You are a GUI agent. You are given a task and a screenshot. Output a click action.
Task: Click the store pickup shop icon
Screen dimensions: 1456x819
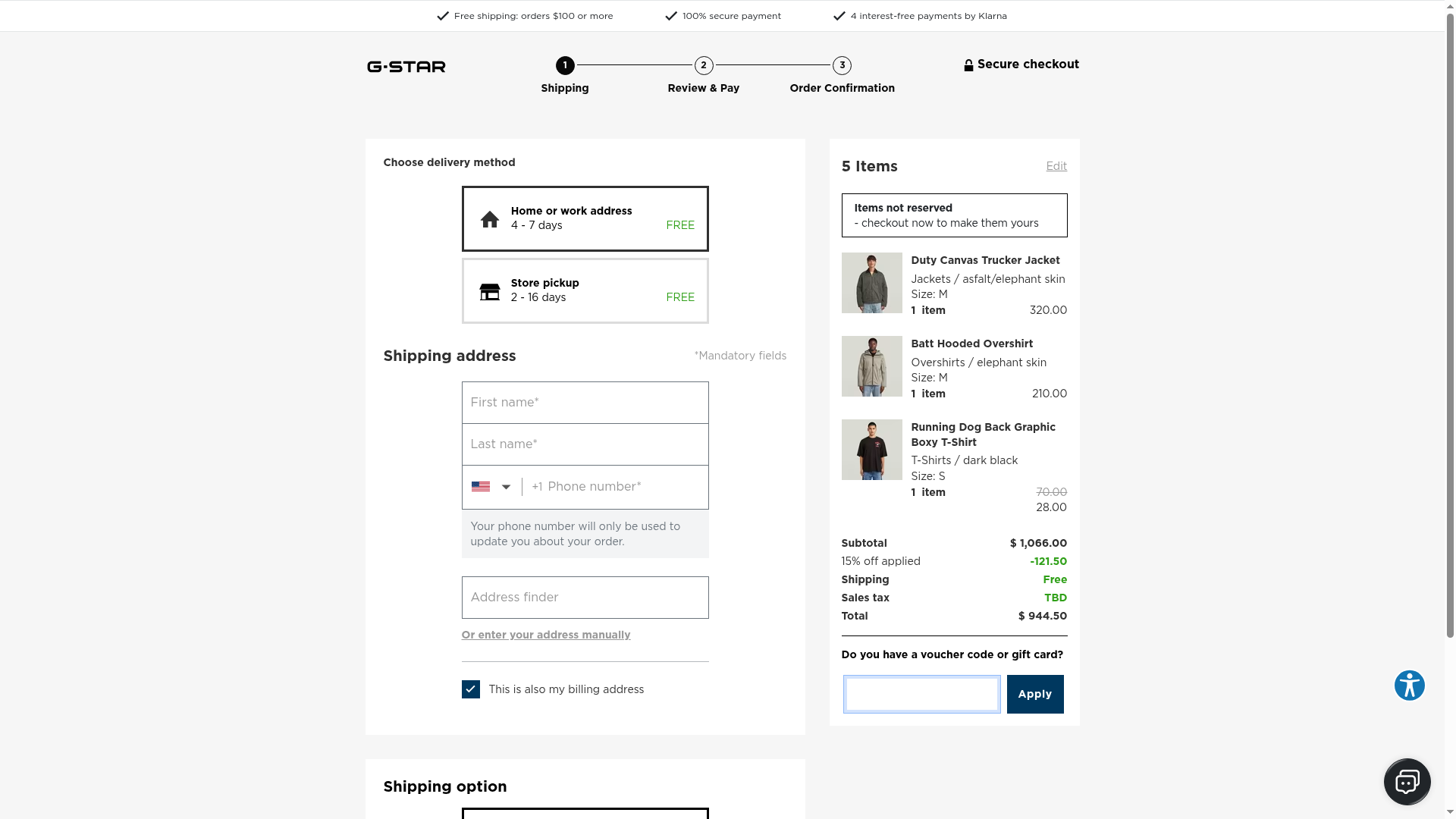pyautogui.click(x=490, y=292)
